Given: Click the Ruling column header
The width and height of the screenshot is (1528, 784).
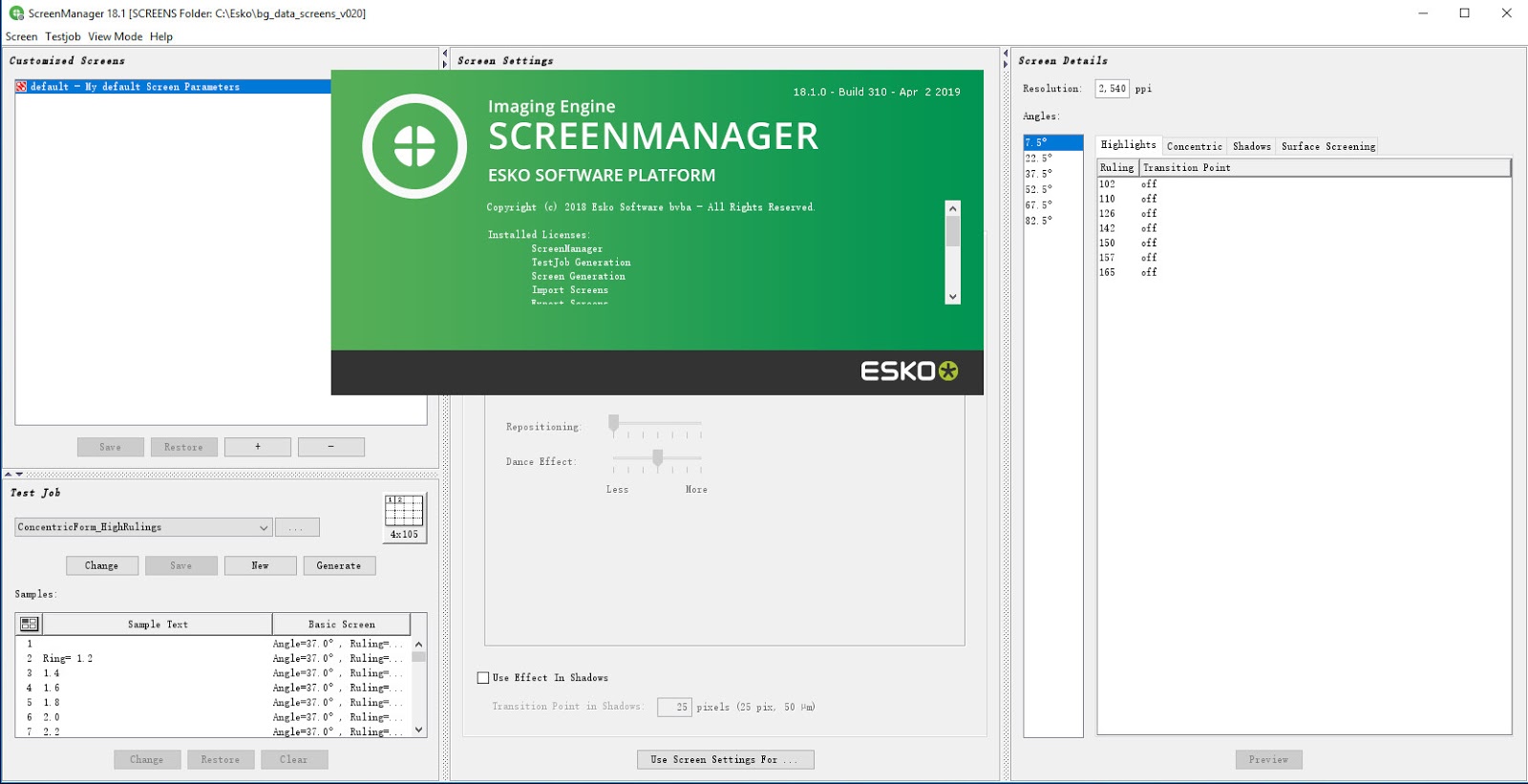Looking at the screenshot, I should [x=1117, y=168].
